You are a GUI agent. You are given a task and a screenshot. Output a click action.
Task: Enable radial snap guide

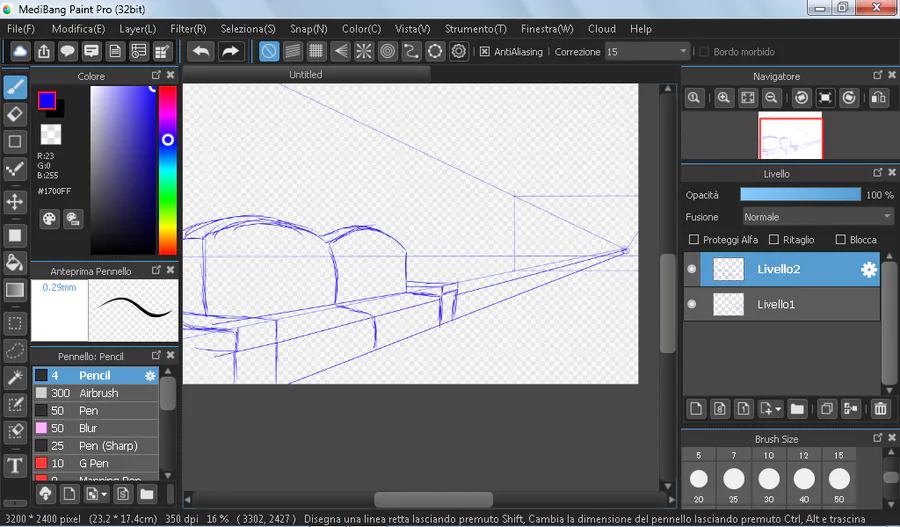(x=364, y=52)
